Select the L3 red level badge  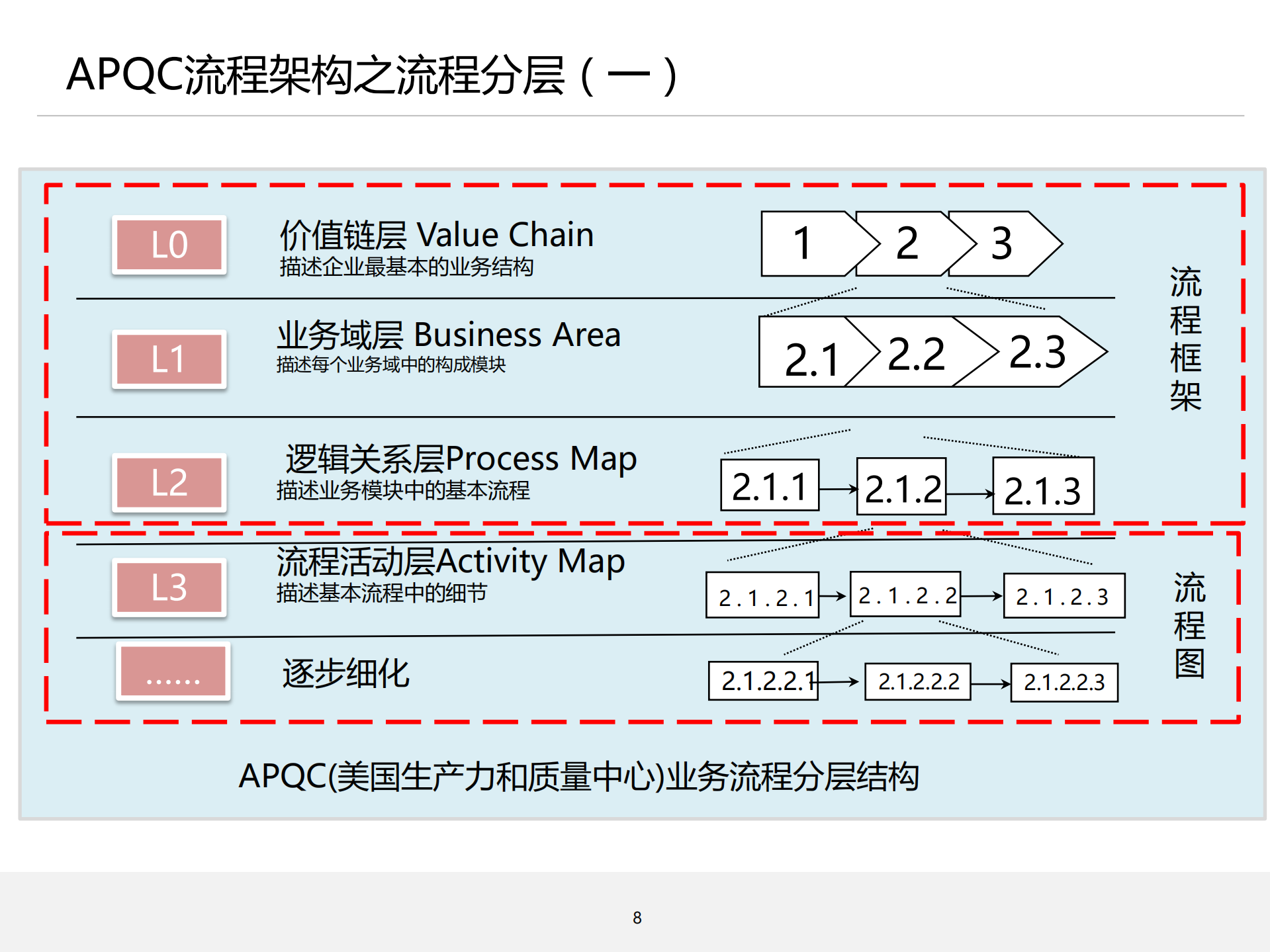168,588
